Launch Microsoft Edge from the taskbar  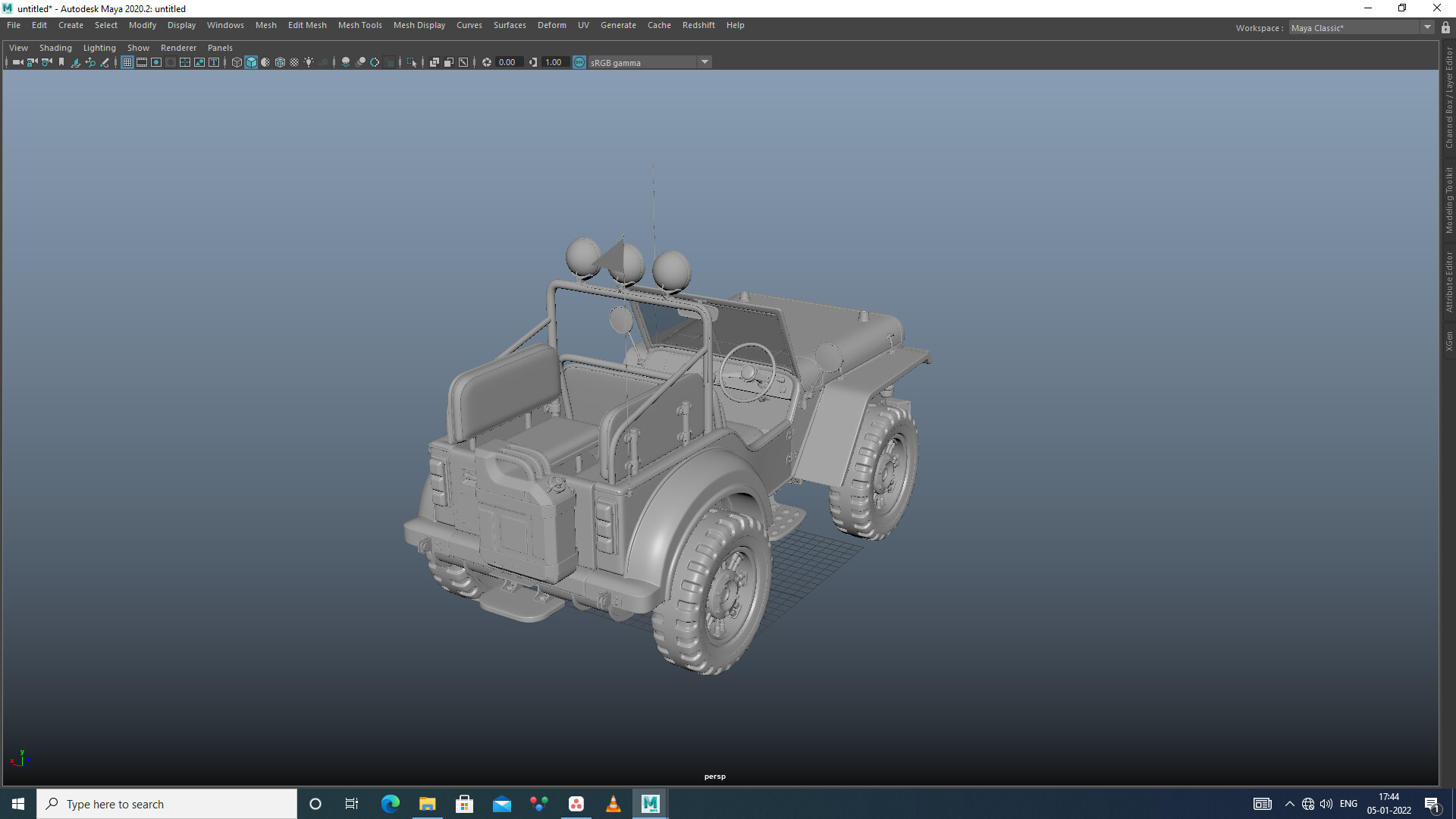(x=390, y=804)
